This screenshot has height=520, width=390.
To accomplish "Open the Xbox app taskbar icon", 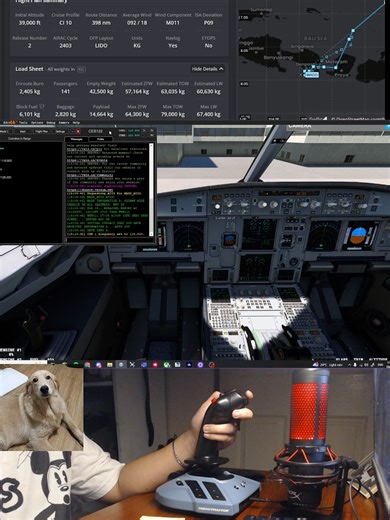I will tap(166, 365).
